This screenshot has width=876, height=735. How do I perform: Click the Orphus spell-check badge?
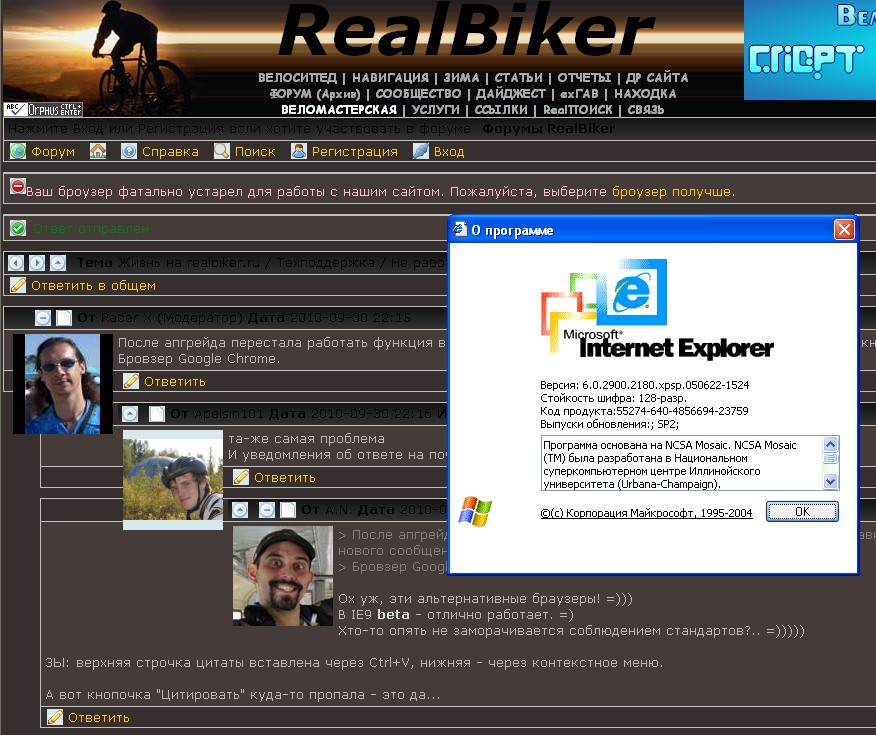click(x=43, y=109)
